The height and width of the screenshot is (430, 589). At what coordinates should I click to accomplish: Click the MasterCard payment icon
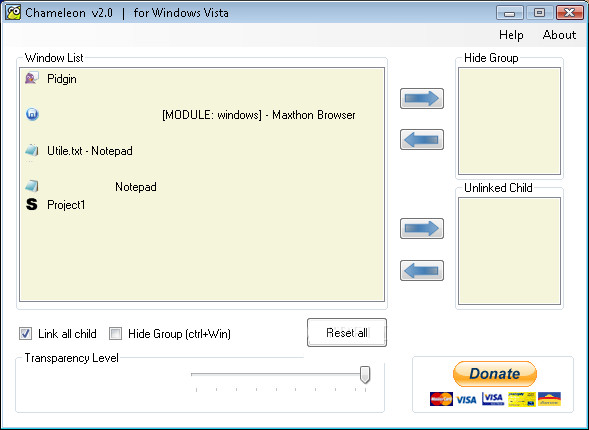(441, 399)
